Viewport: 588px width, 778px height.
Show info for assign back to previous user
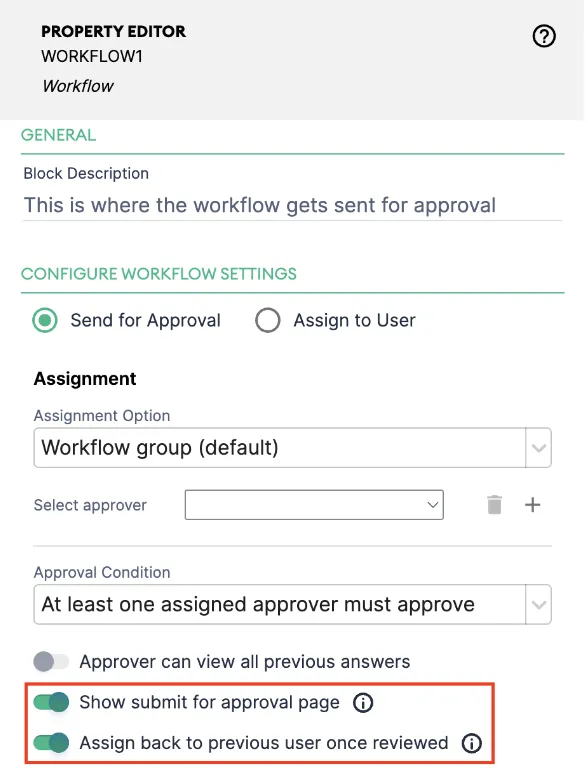pos(471,743)
